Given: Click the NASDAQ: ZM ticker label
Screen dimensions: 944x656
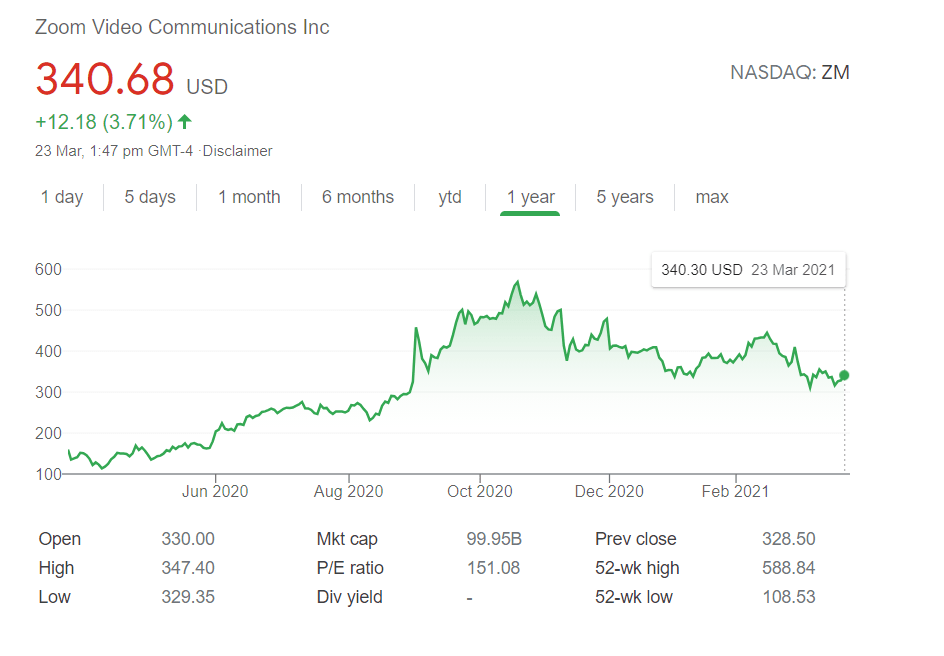Looking at the screenshot, I should [790, 72].
